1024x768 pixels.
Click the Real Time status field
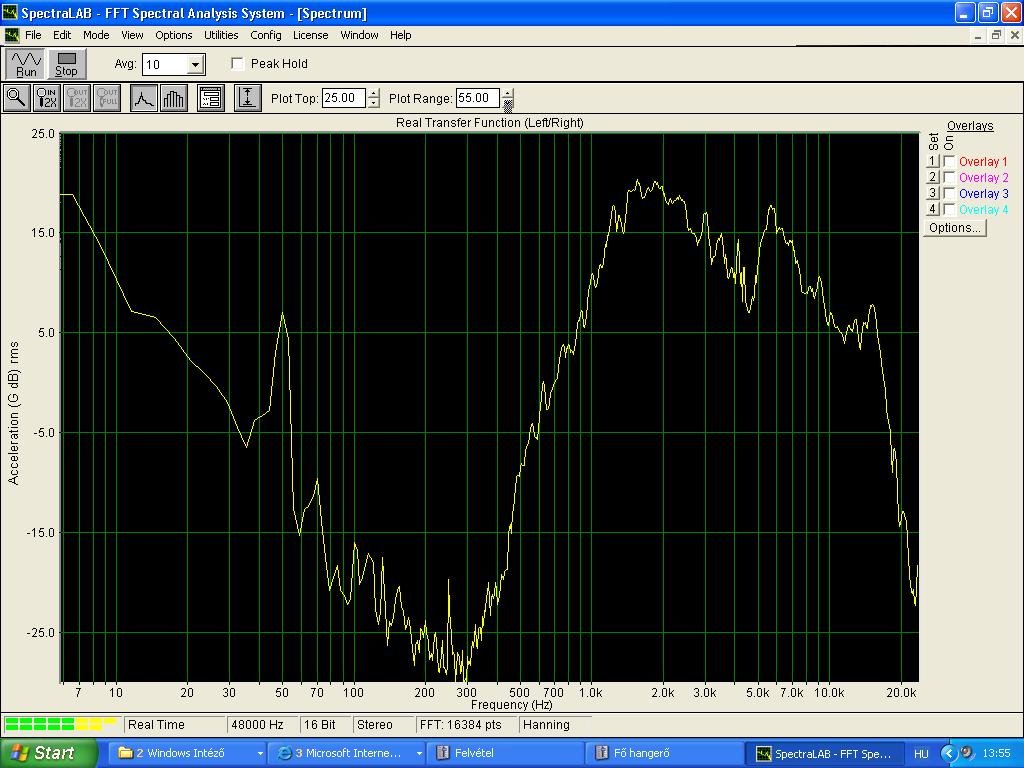click(173, 724)
